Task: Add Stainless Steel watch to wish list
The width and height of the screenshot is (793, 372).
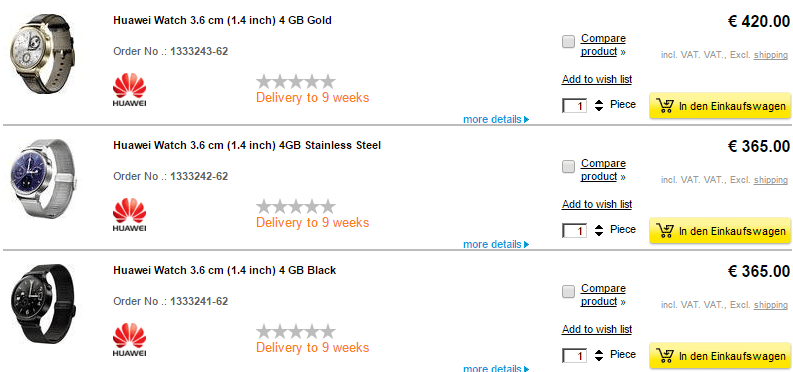Action: (597, 204)
